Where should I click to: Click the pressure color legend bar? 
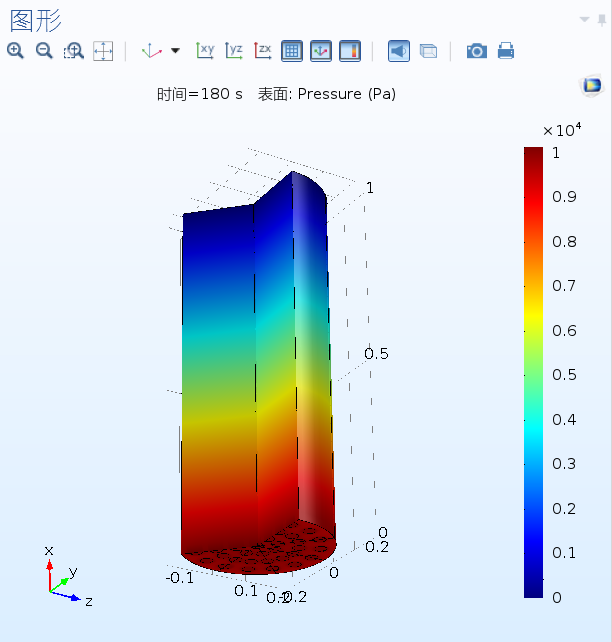(x=533, y=372)
